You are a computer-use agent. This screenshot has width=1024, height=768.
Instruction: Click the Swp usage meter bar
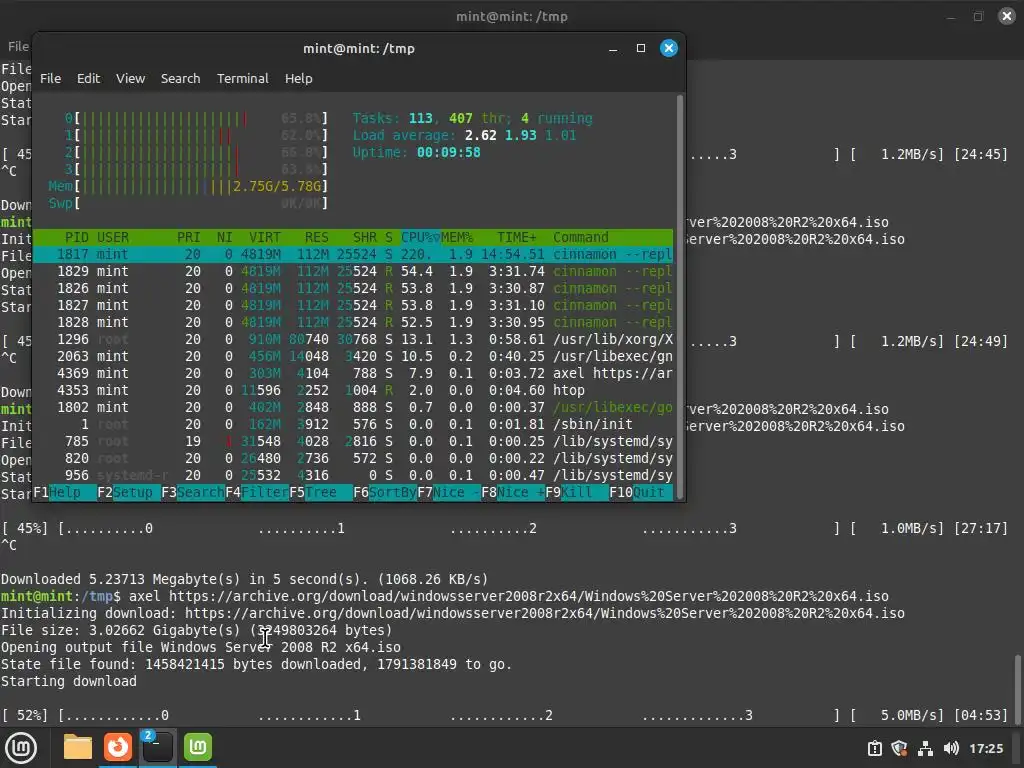pos(188,203)
